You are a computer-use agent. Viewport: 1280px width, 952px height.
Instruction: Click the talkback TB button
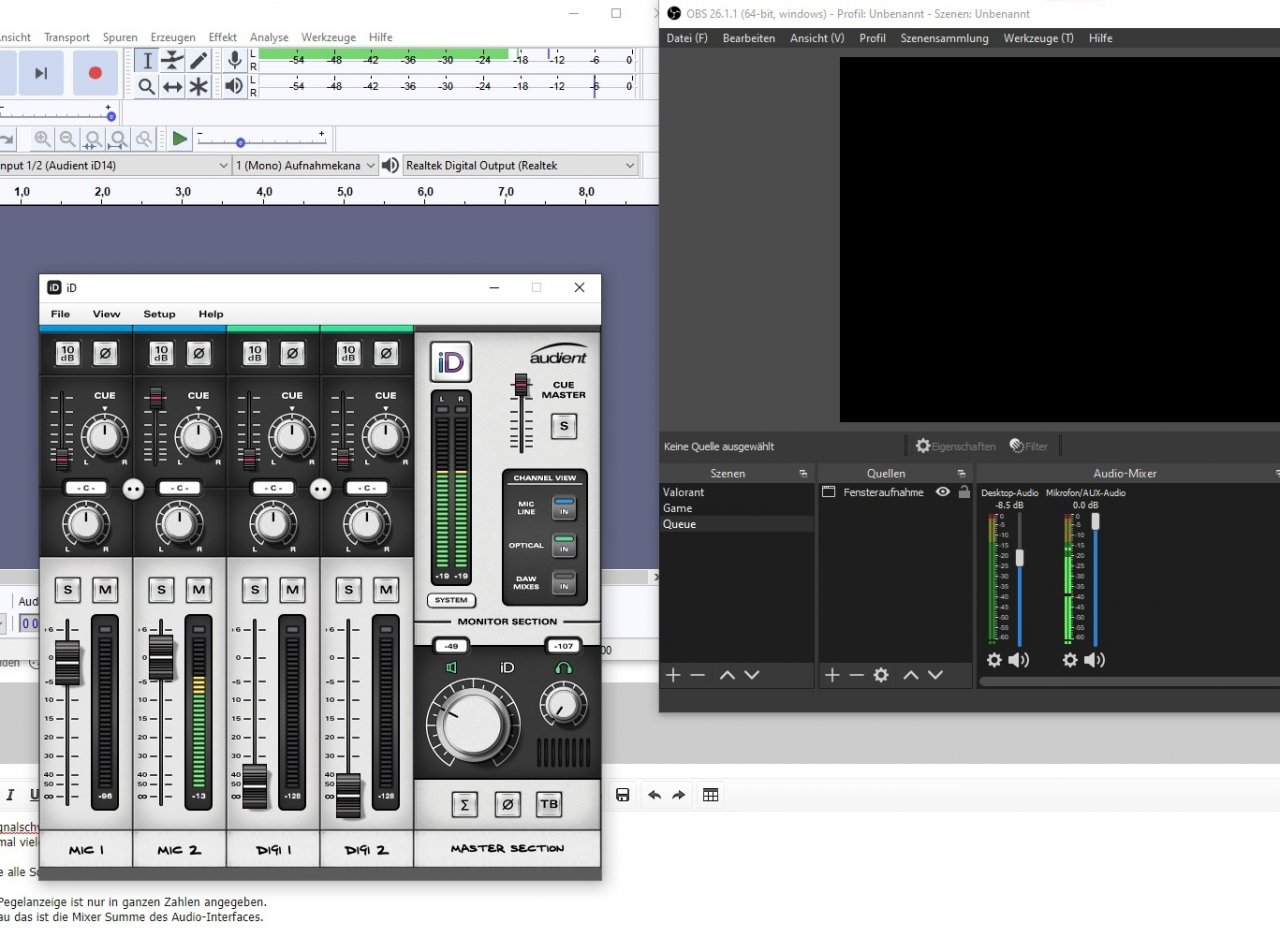[549, 804]
